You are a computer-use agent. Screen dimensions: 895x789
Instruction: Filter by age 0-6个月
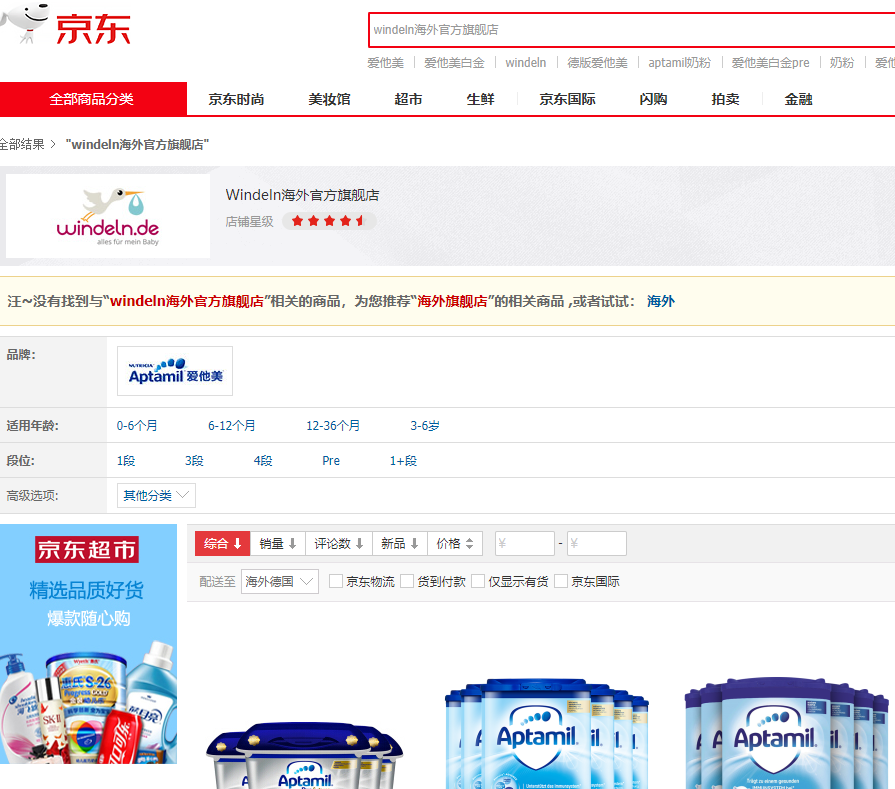click(137, 426)
